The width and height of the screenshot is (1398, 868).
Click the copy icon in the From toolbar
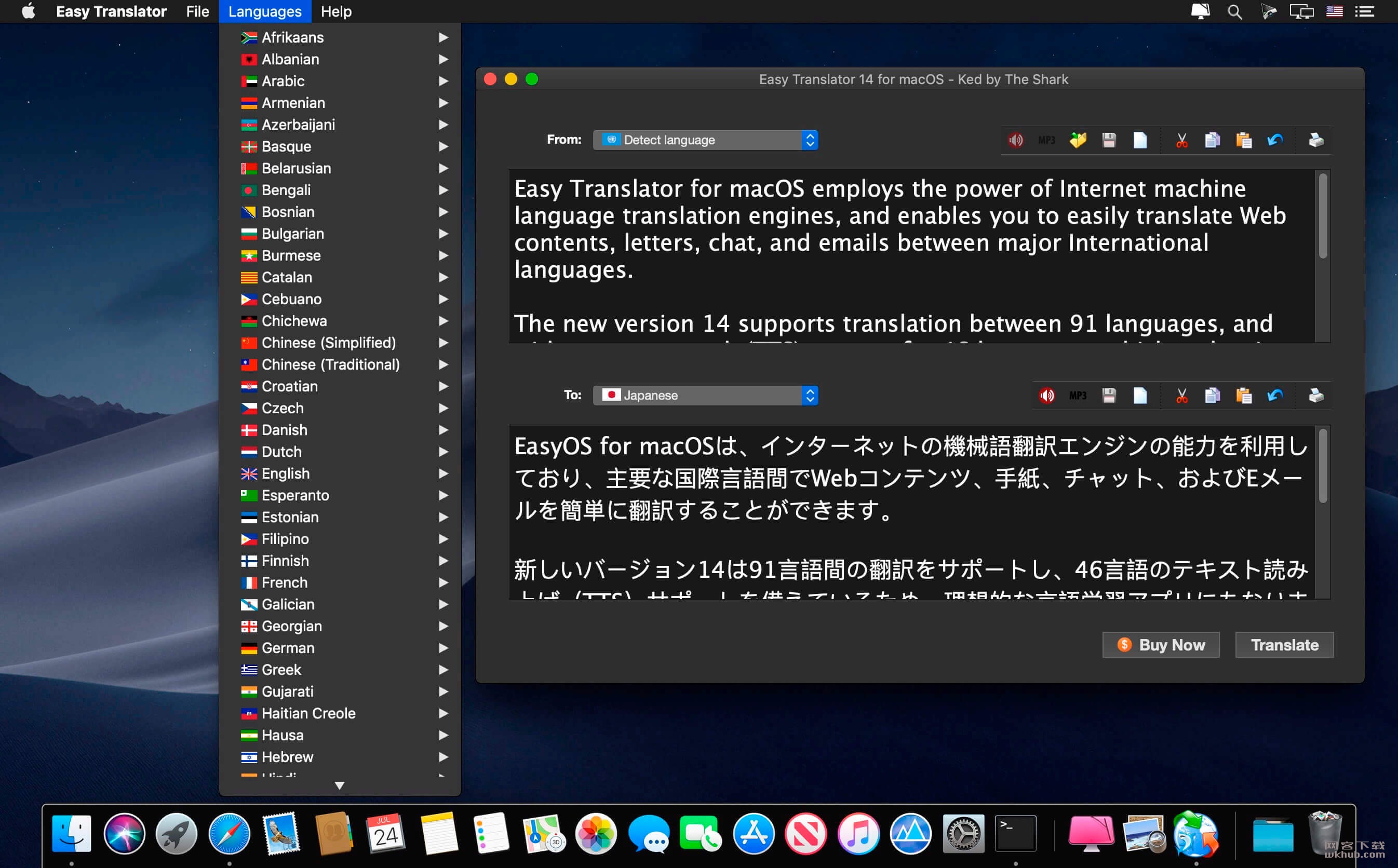coord(1213,140)
